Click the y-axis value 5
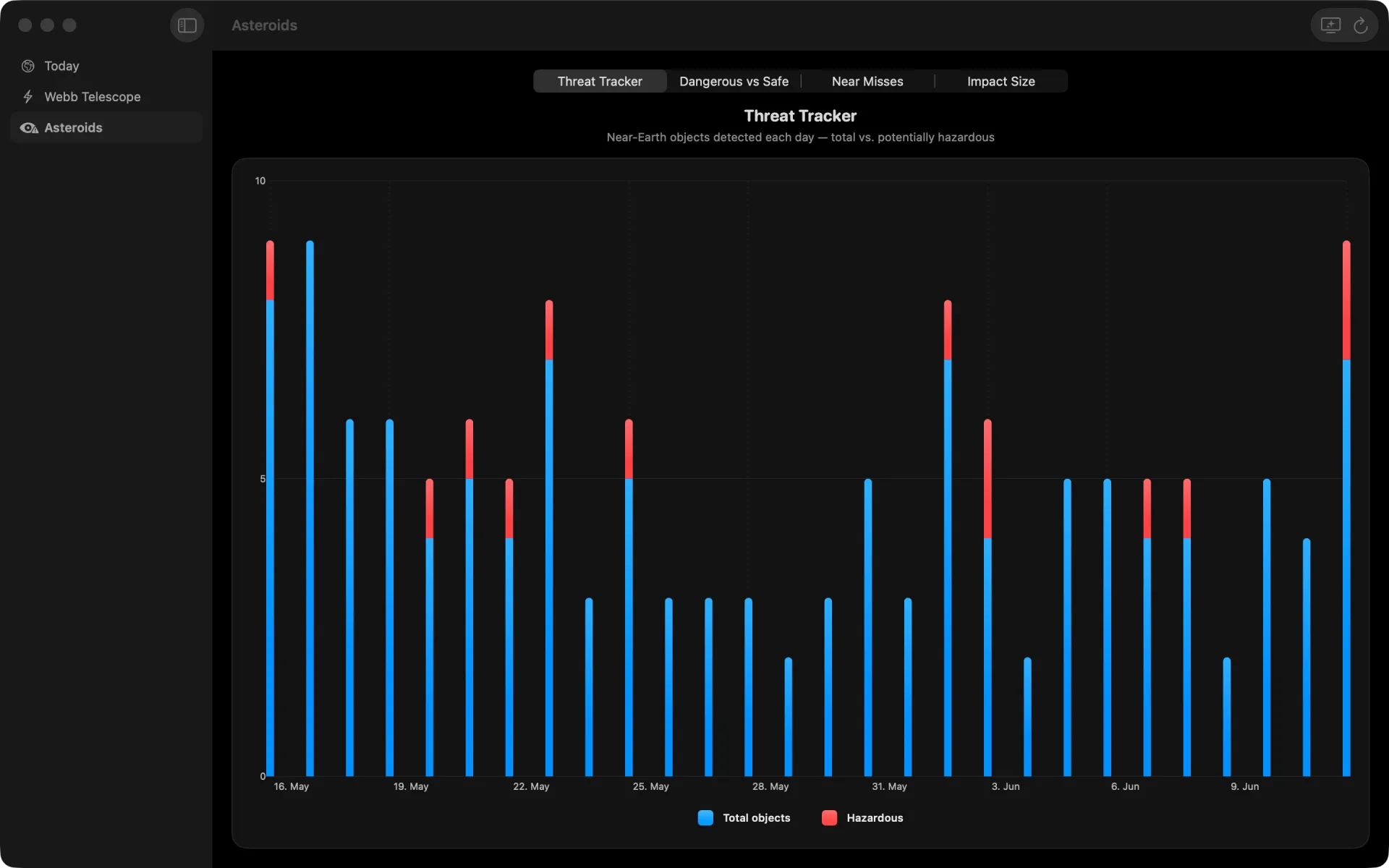This screenshot has height=868, width=1389. pos(263,479)
